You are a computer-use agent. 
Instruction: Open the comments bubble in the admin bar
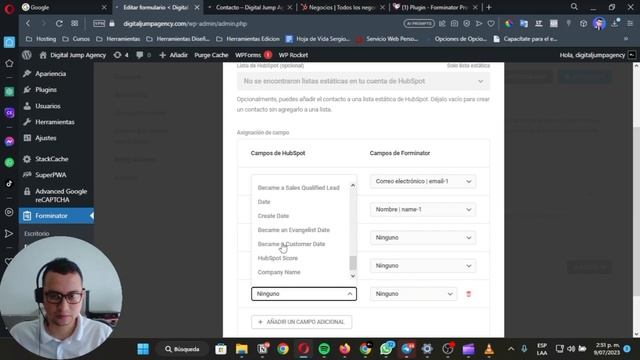click(142, 55)
